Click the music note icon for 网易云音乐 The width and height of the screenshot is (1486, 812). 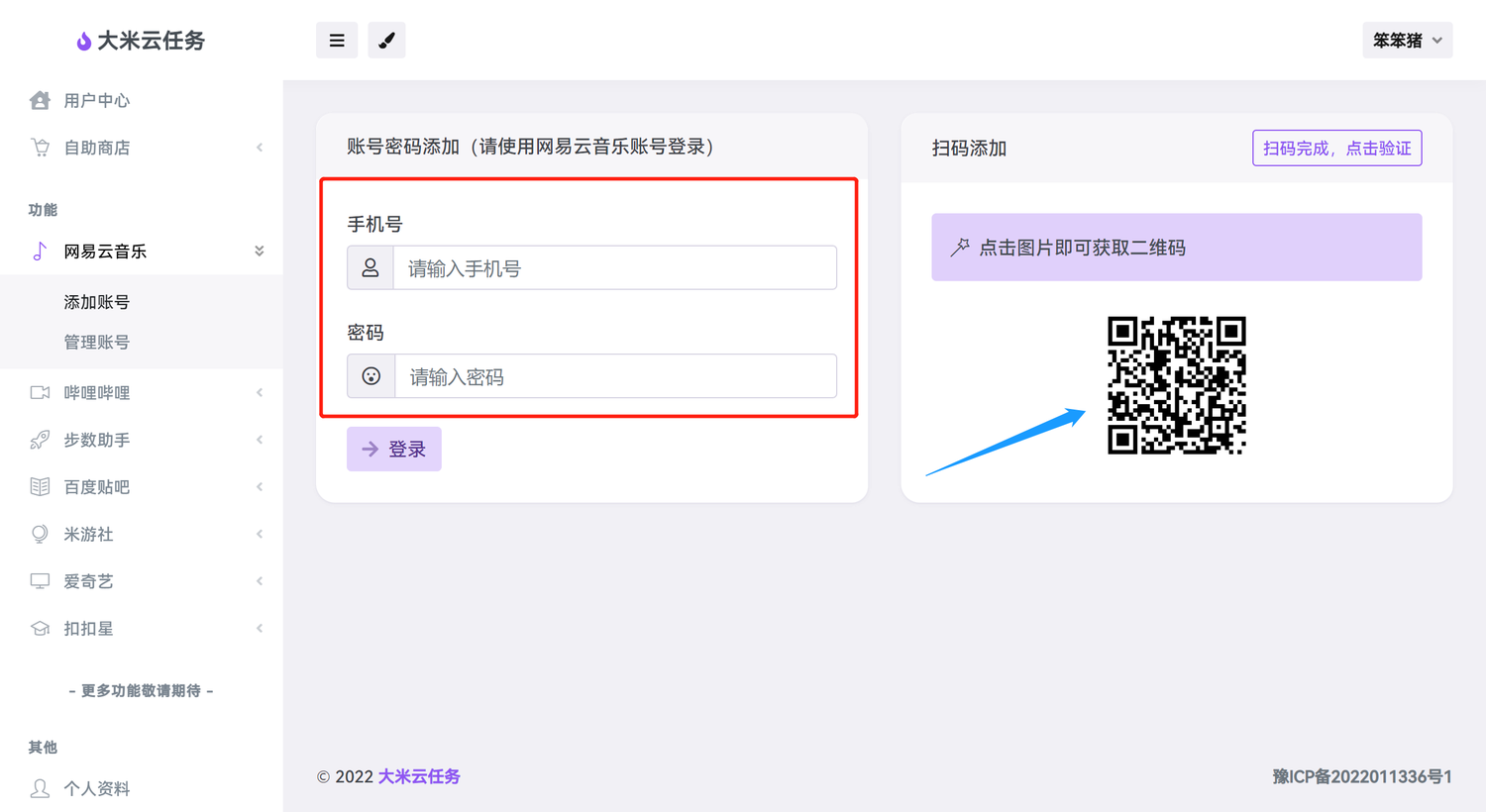(x=40, y=252)
